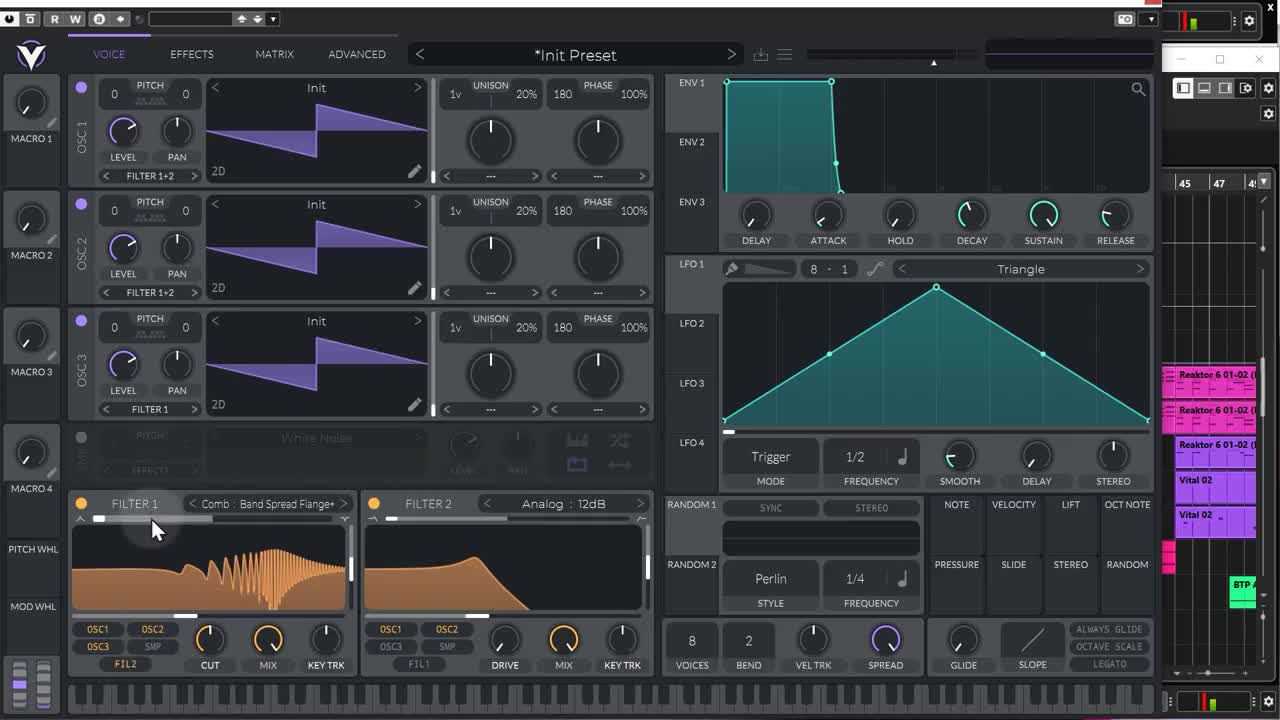Disable oscillator 1 power toggle
Image resolution: width=1280 pixels, height=720 pixels.
pos(81,87)
